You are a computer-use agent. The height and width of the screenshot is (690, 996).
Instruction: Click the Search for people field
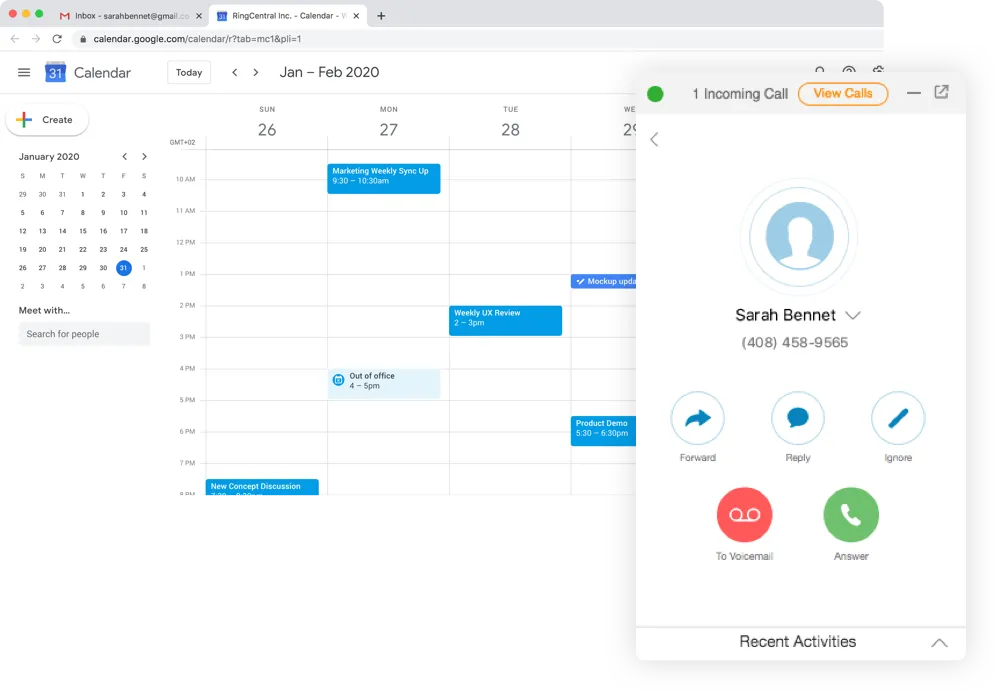pyautogui.click(x=84, y=334)
